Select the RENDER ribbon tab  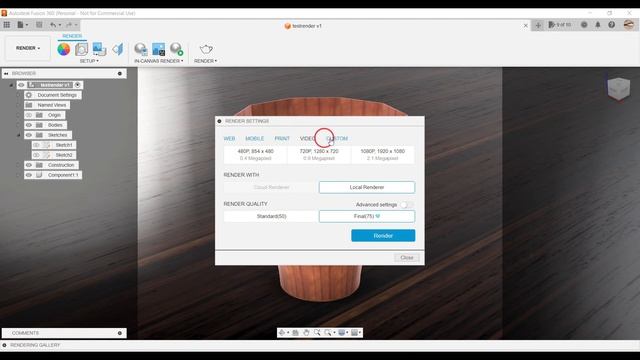tap(72, 36)
